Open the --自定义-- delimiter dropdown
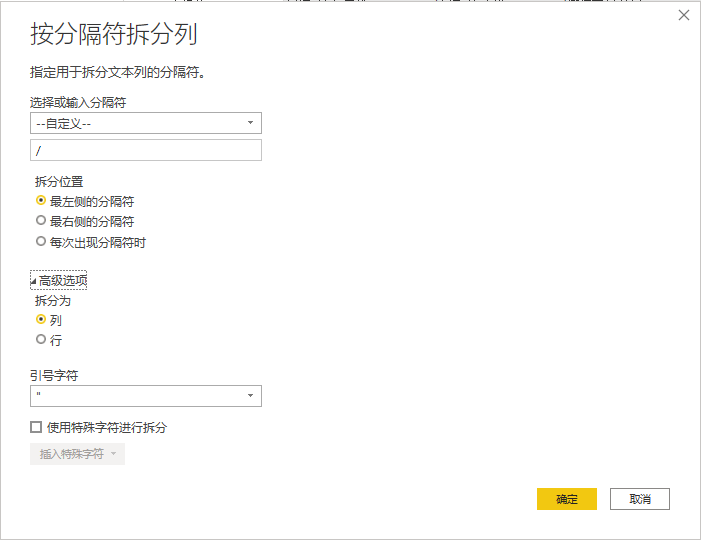This screenshot has width=701, height=540. pyautogui.click(x=146, y=123)
